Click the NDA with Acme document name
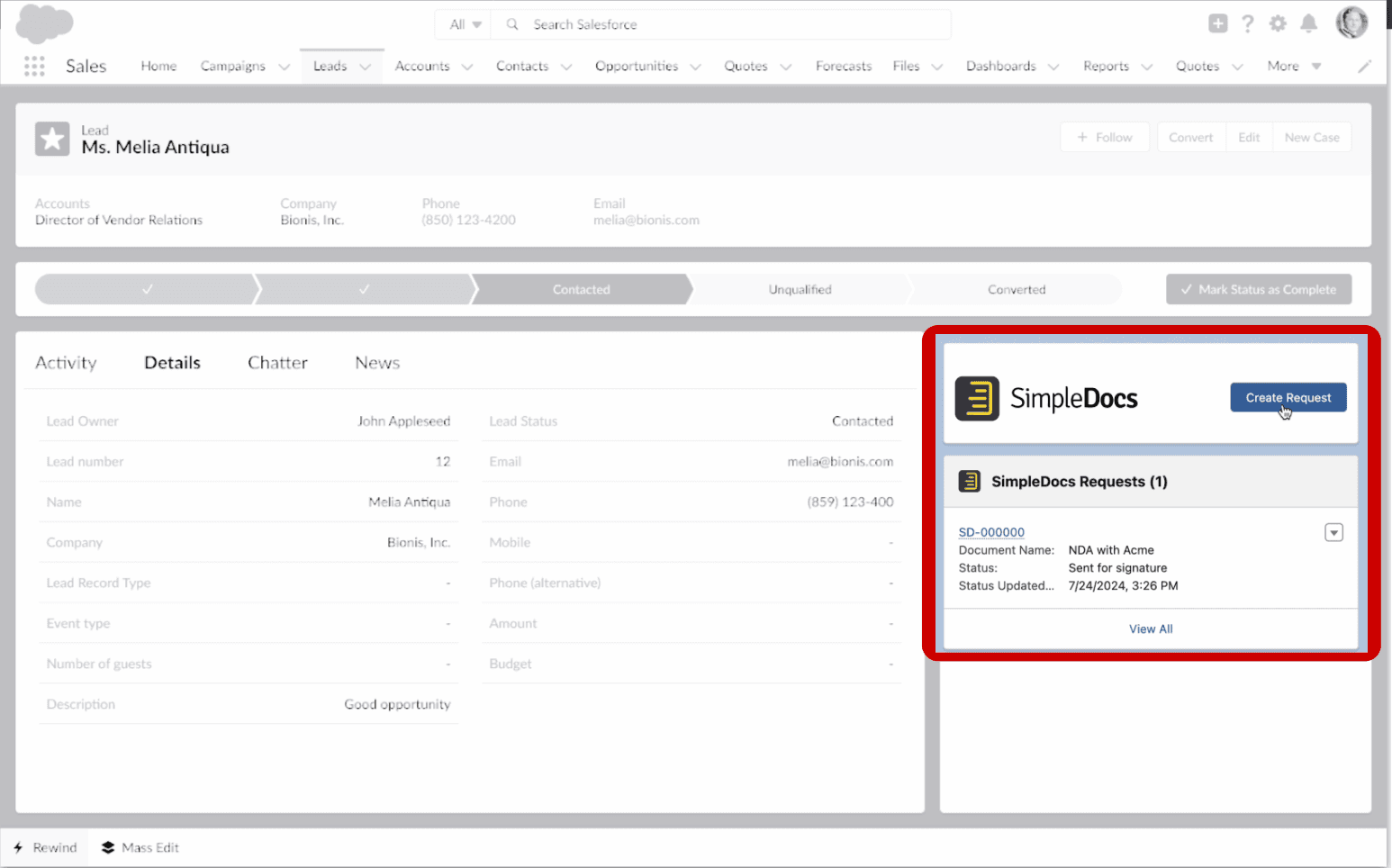This screenshot has width=1392, height=868. point(1111,550)
